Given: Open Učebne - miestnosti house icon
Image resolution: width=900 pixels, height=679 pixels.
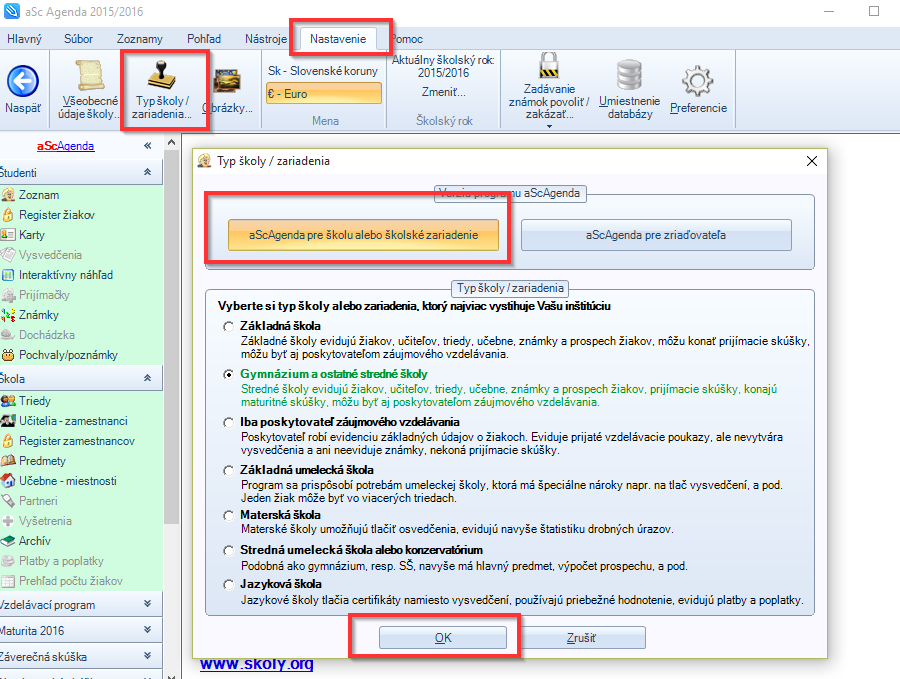Looking at the screenshot, I should 8,480.
